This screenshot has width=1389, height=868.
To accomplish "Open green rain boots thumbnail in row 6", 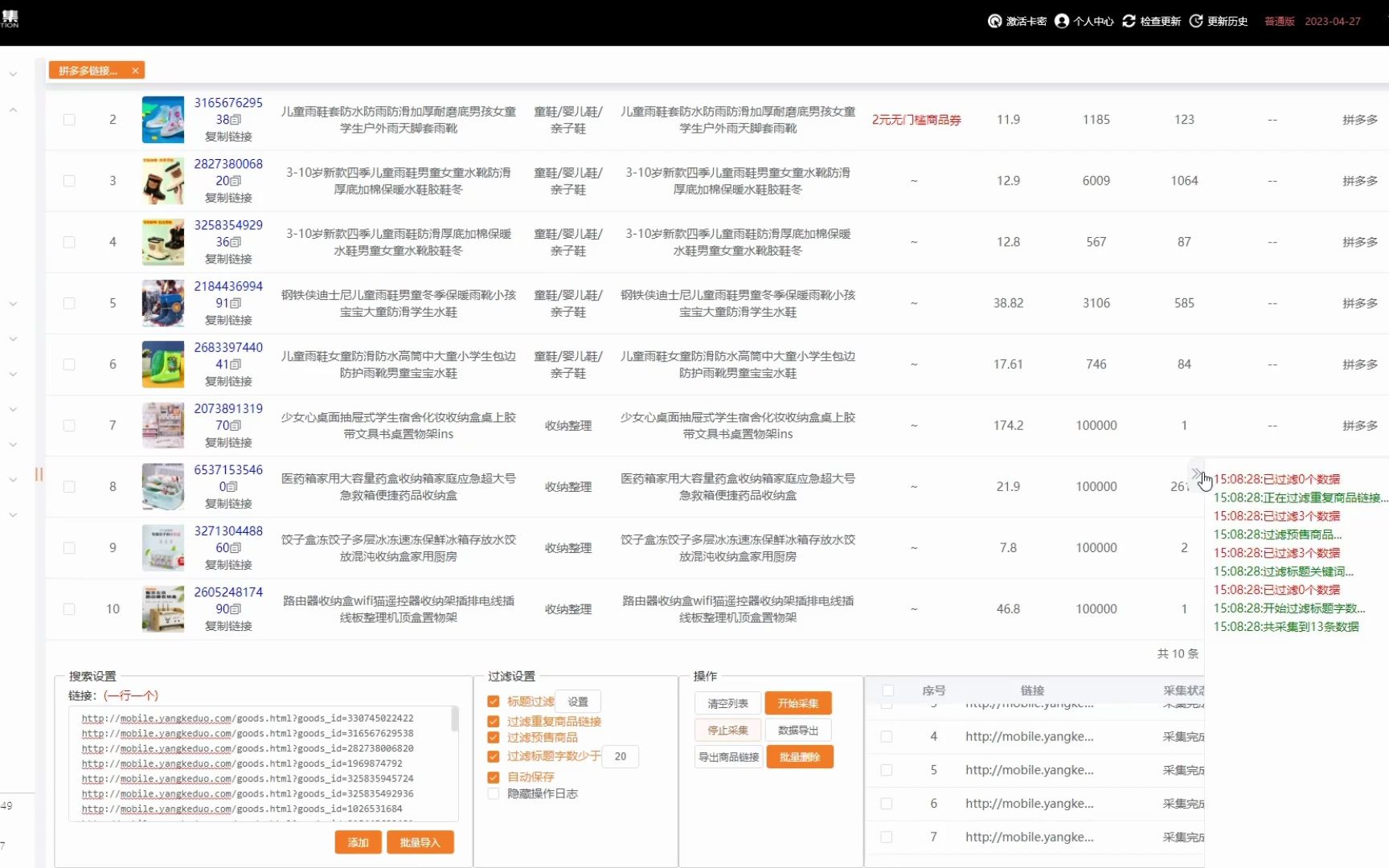I will click(x=163, y=364).
